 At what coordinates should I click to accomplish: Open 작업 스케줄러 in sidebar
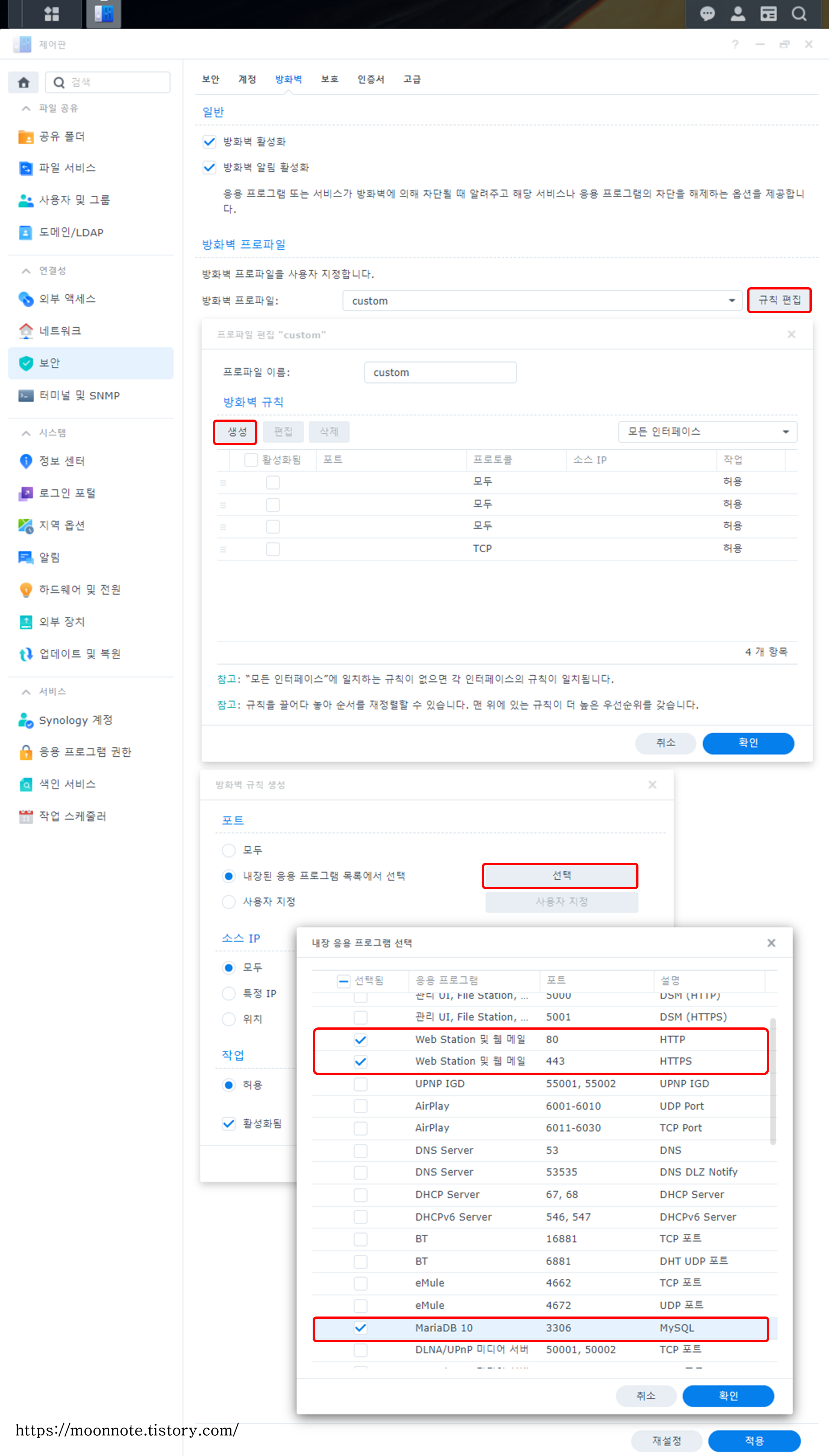[72, 816]
